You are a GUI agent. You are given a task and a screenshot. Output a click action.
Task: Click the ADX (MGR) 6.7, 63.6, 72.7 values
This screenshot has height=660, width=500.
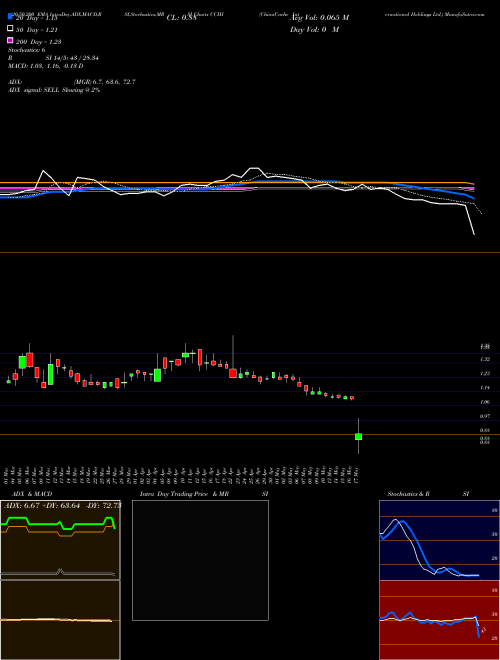104,82
